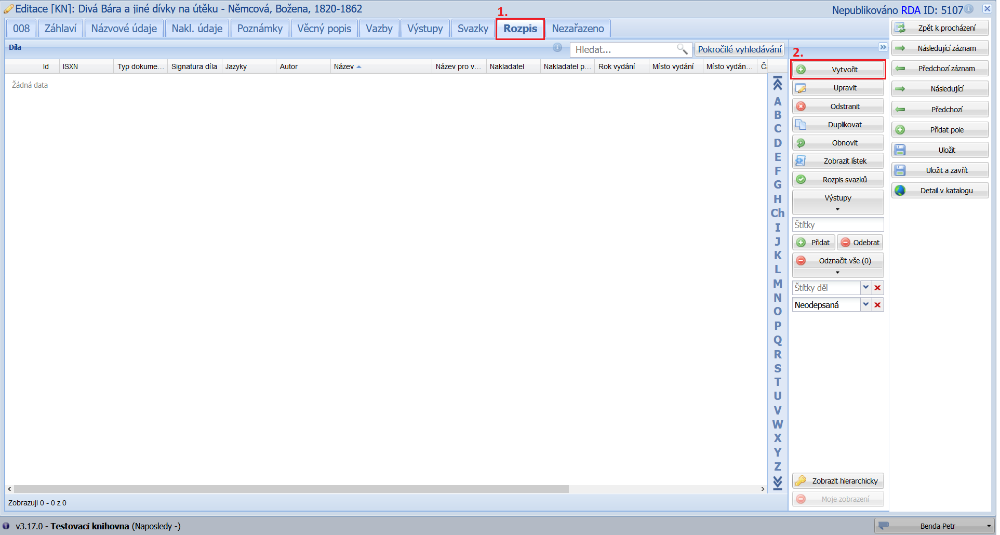This screenshot has width=1000, height=535.
Task: Jump to top of alphabet index
Action: [x=777, y=86]
